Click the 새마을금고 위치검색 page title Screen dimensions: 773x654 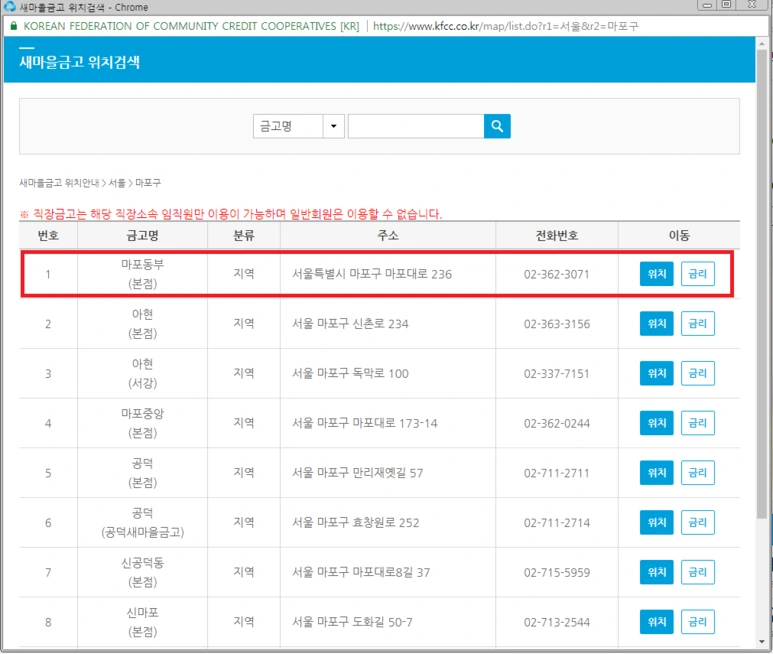pos(79,62)
